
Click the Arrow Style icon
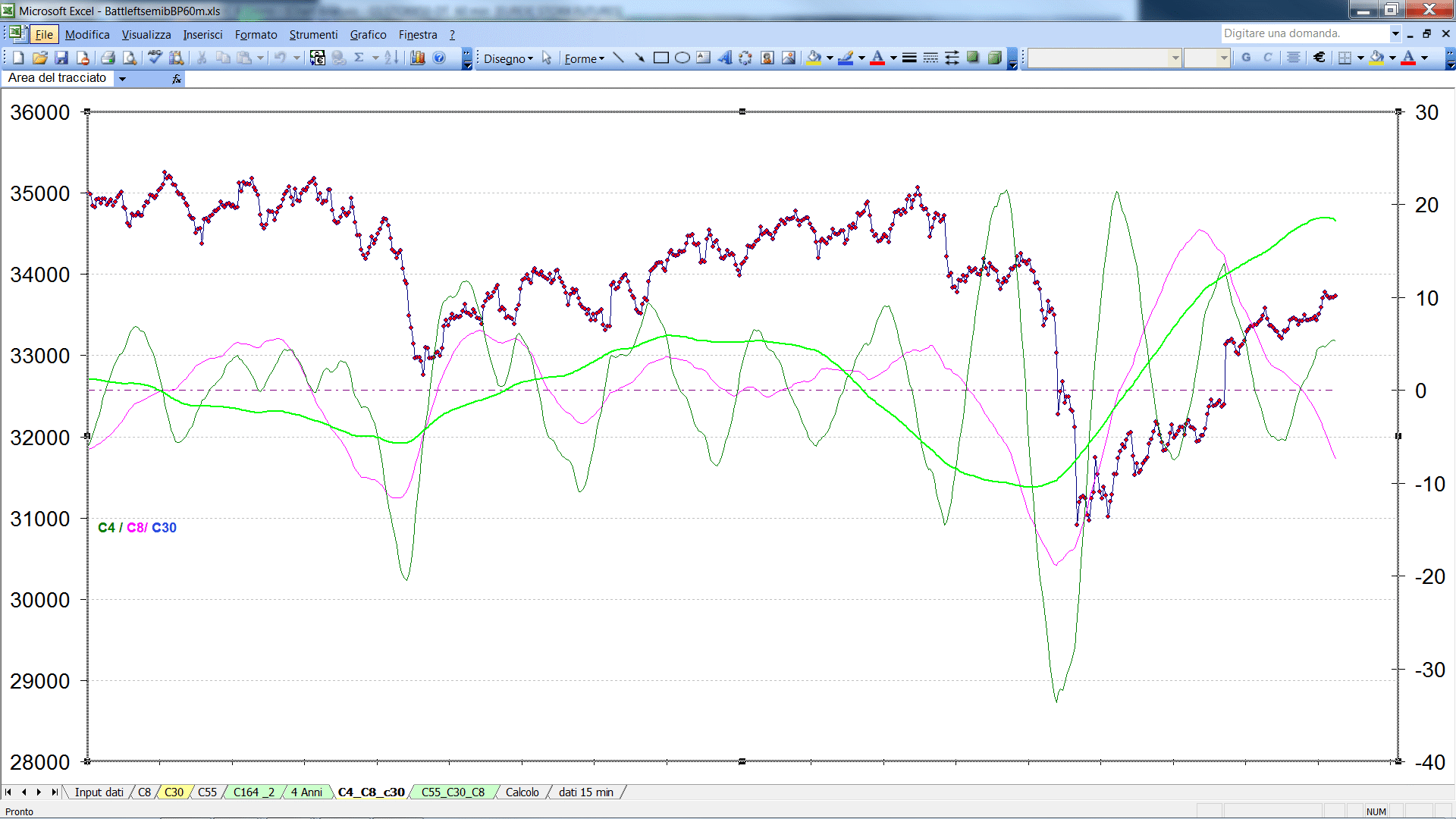pos(952,58)
